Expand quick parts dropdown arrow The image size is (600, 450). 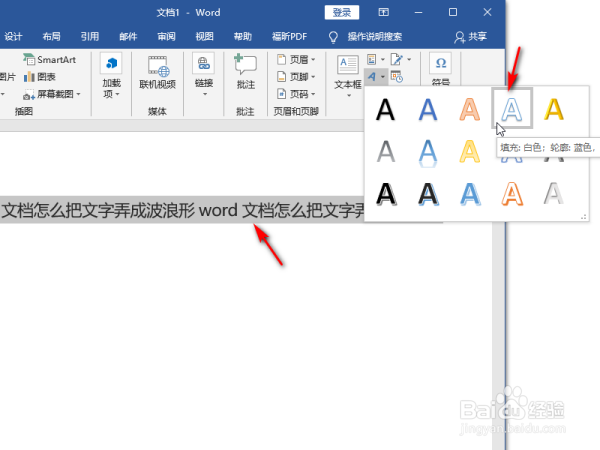point(383,59)
